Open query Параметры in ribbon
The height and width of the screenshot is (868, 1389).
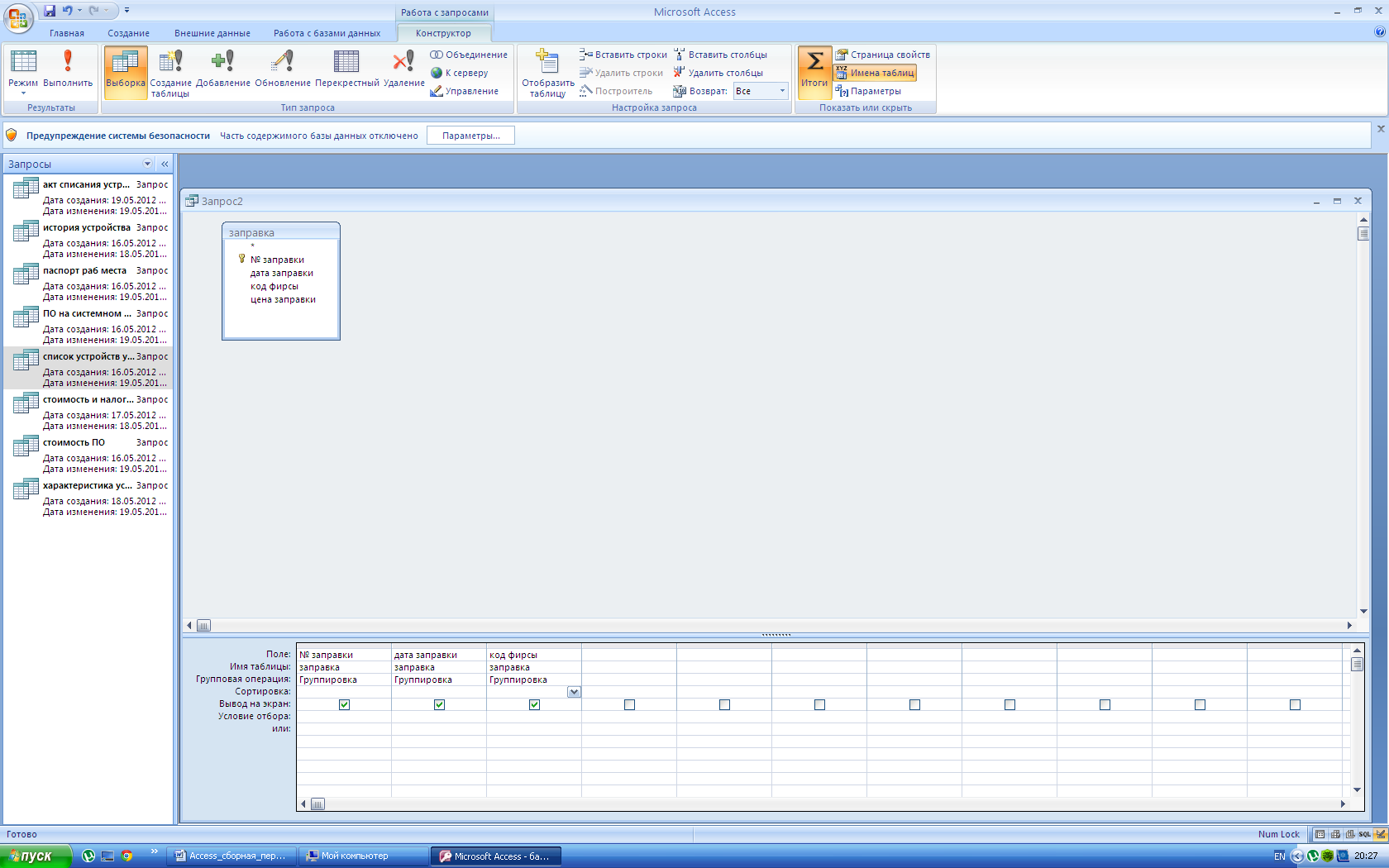click(x=868, y=91)
